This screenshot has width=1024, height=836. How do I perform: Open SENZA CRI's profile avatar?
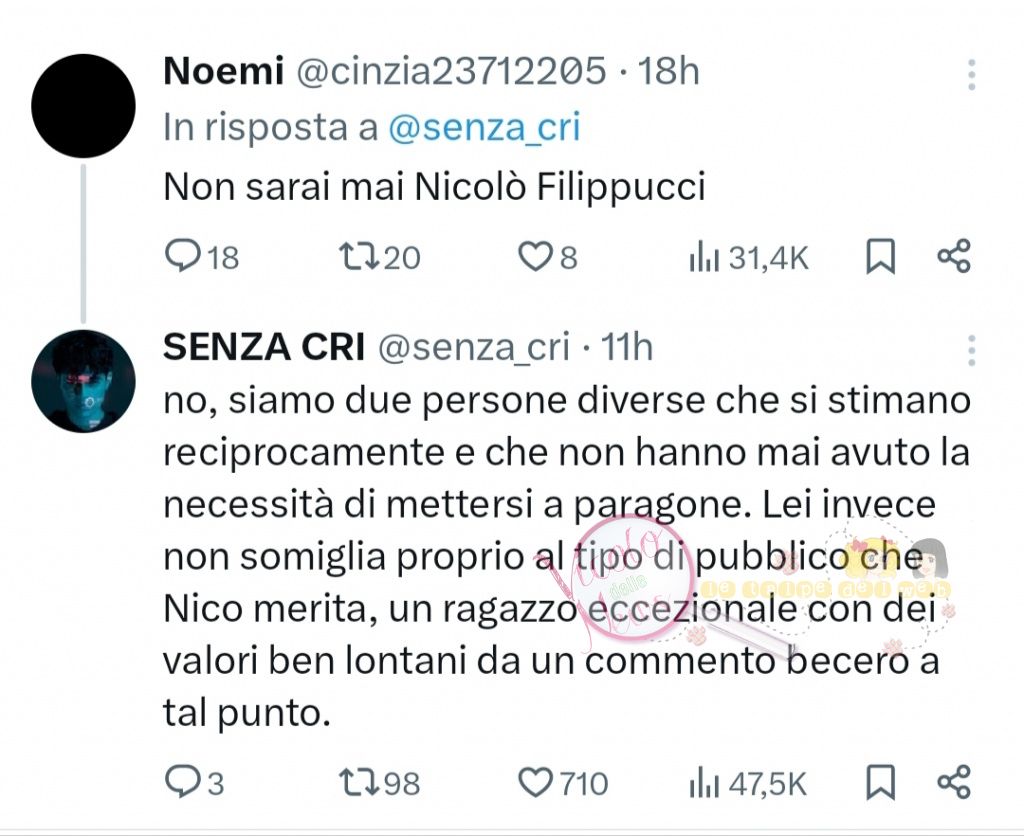click(x=83, y=381)
